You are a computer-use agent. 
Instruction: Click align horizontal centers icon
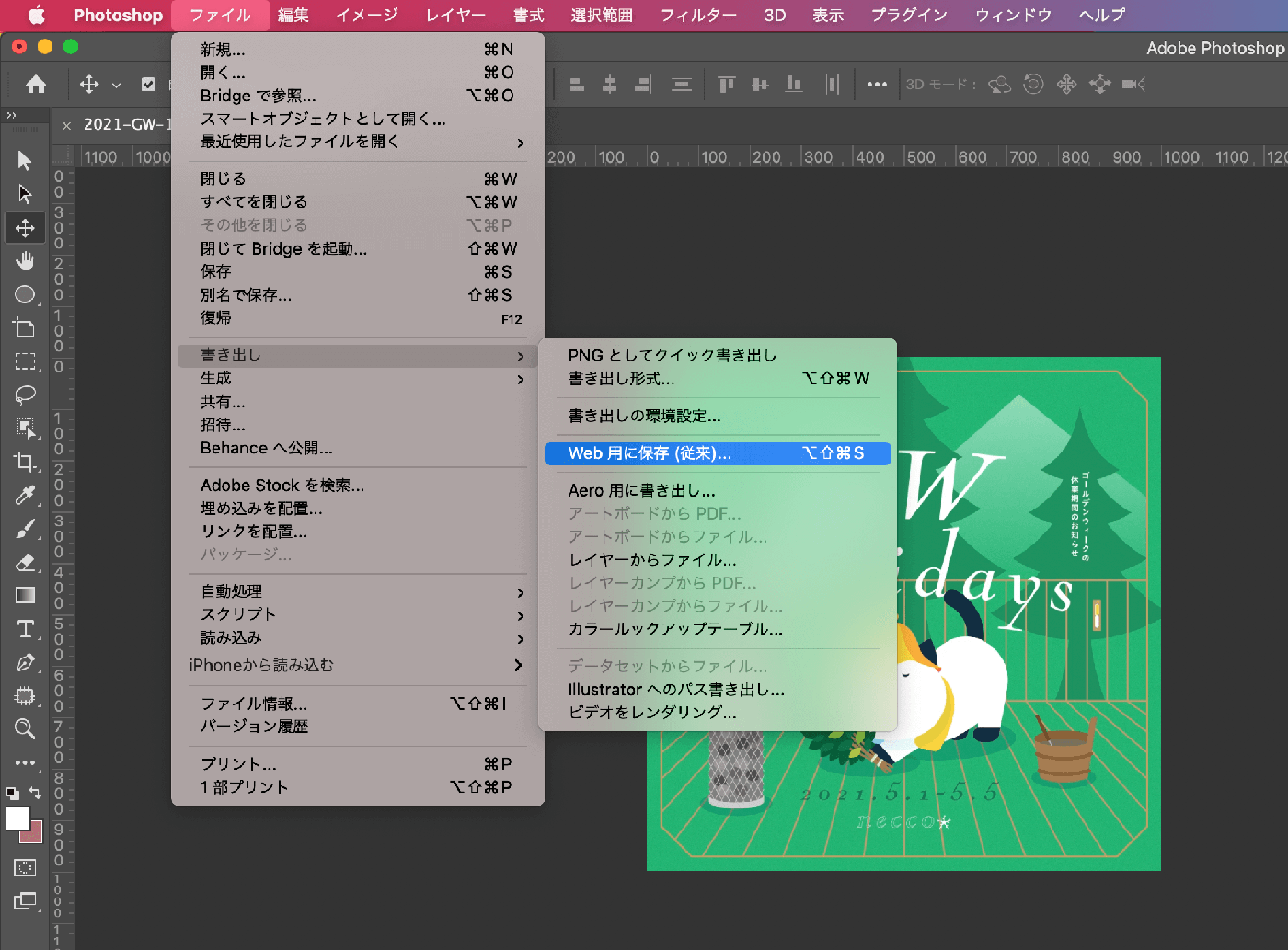pos(609,85)
